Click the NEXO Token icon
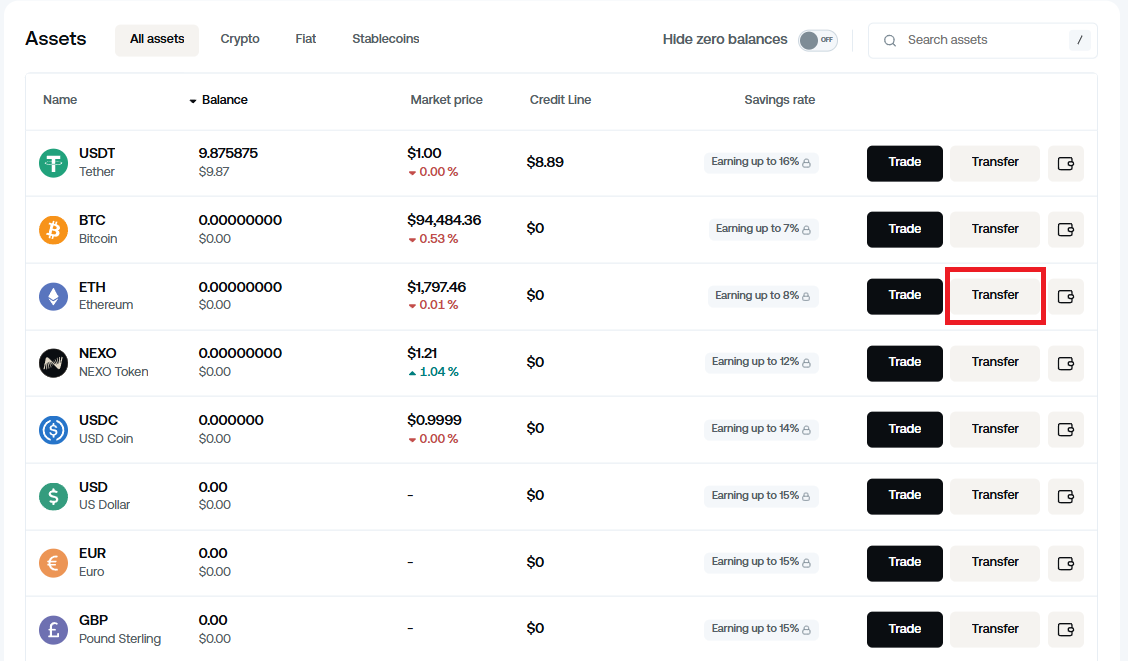This screenshot has height=661, width=1128. 53,363
